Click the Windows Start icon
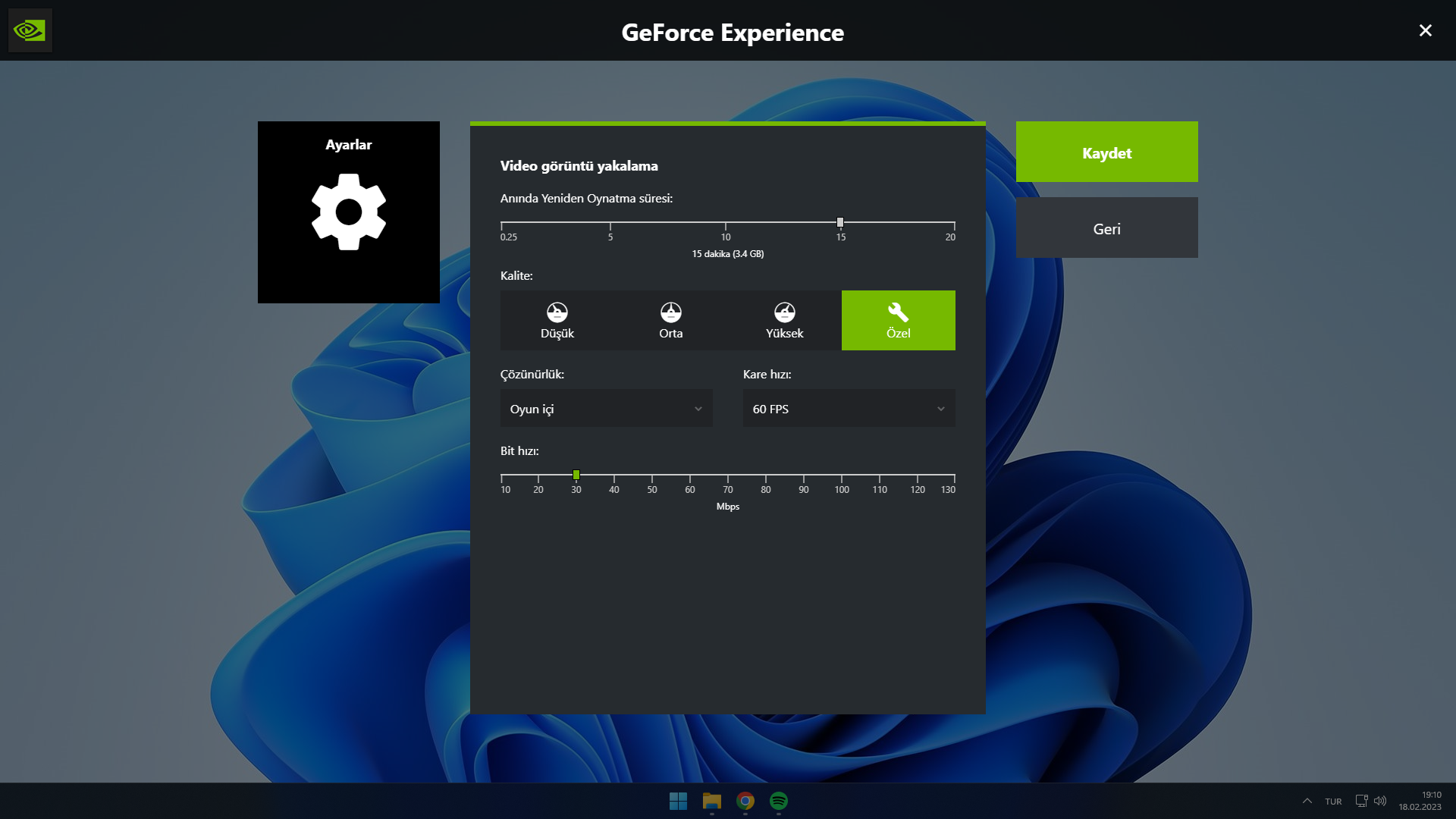Viewport: 1456px width, 819px height. 678,801
